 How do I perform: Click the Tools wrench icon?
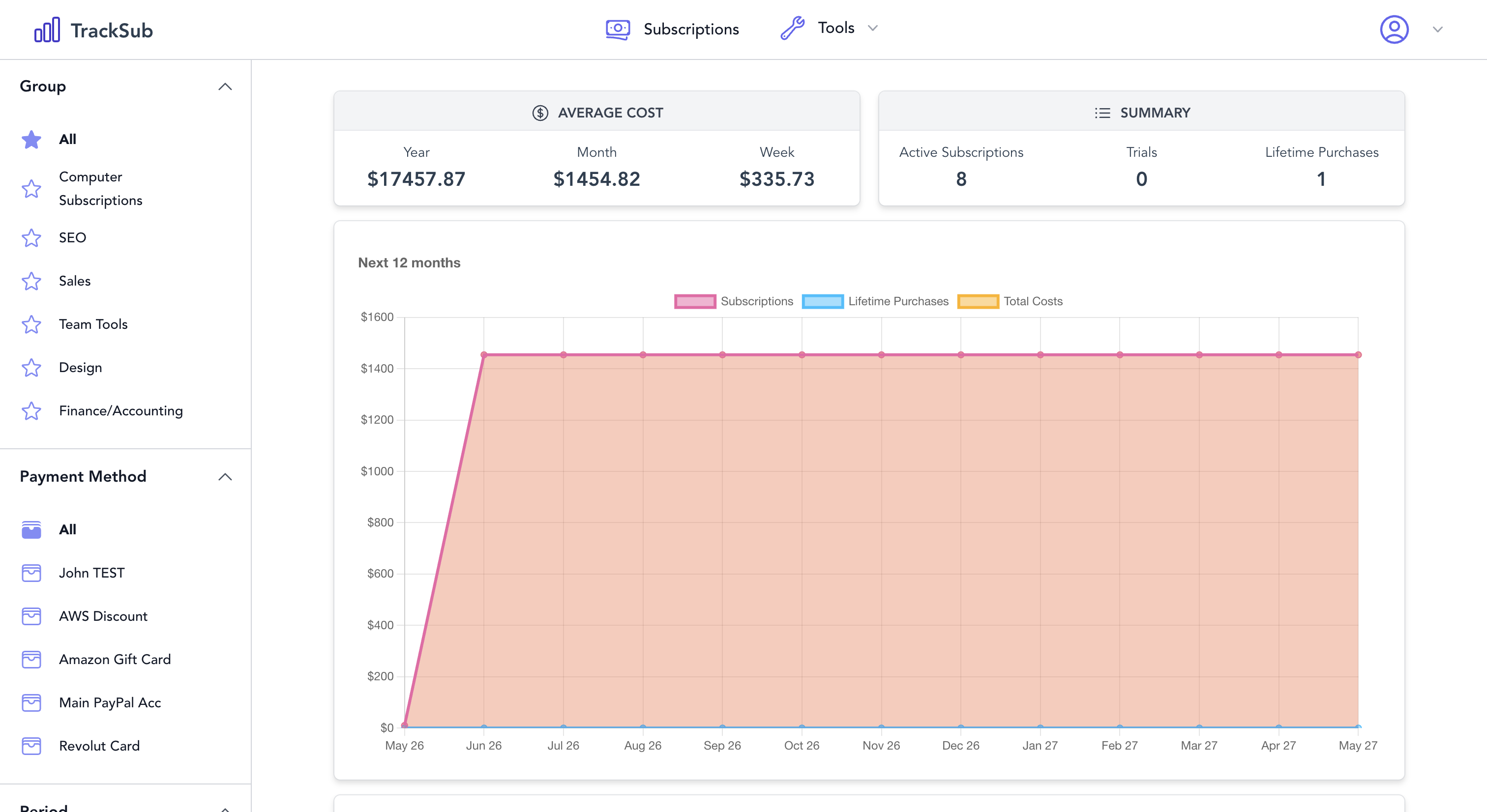click(793, 28)
